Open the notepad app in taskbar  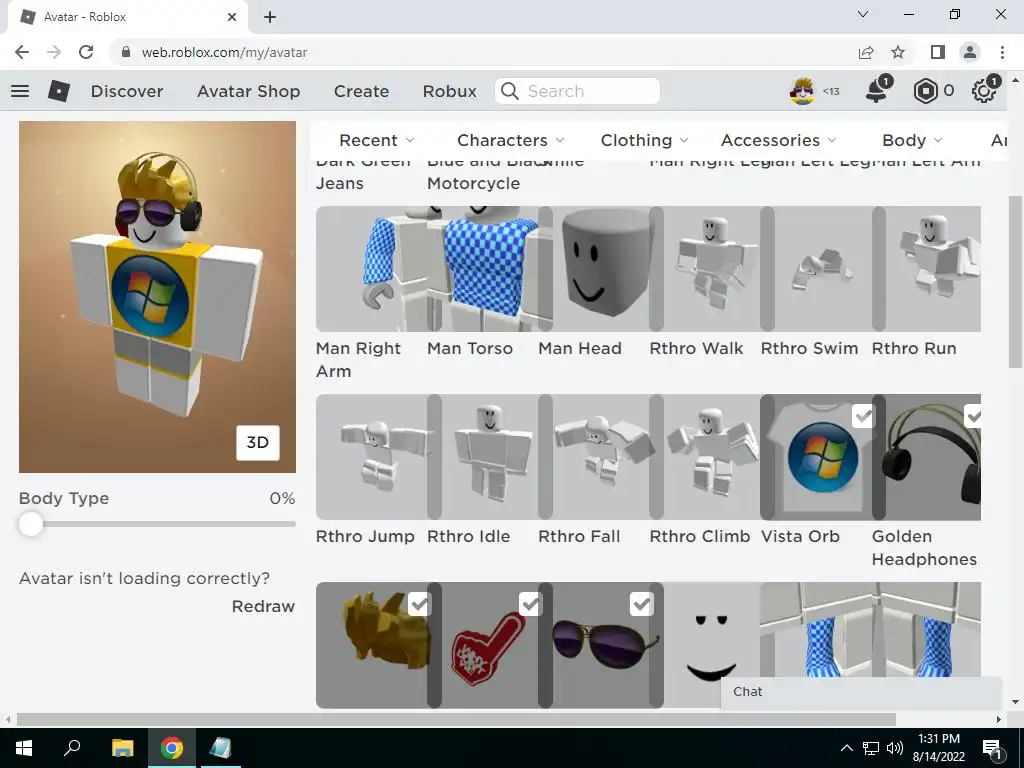point(220,748)
